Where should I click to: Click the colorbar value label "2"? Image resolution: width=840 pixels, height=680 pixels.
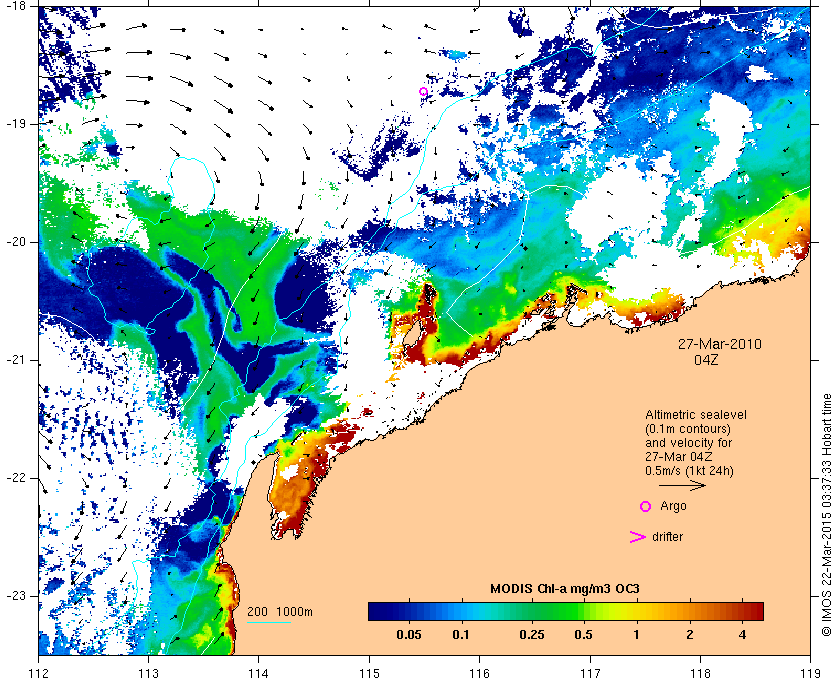(x=689, y=635)
